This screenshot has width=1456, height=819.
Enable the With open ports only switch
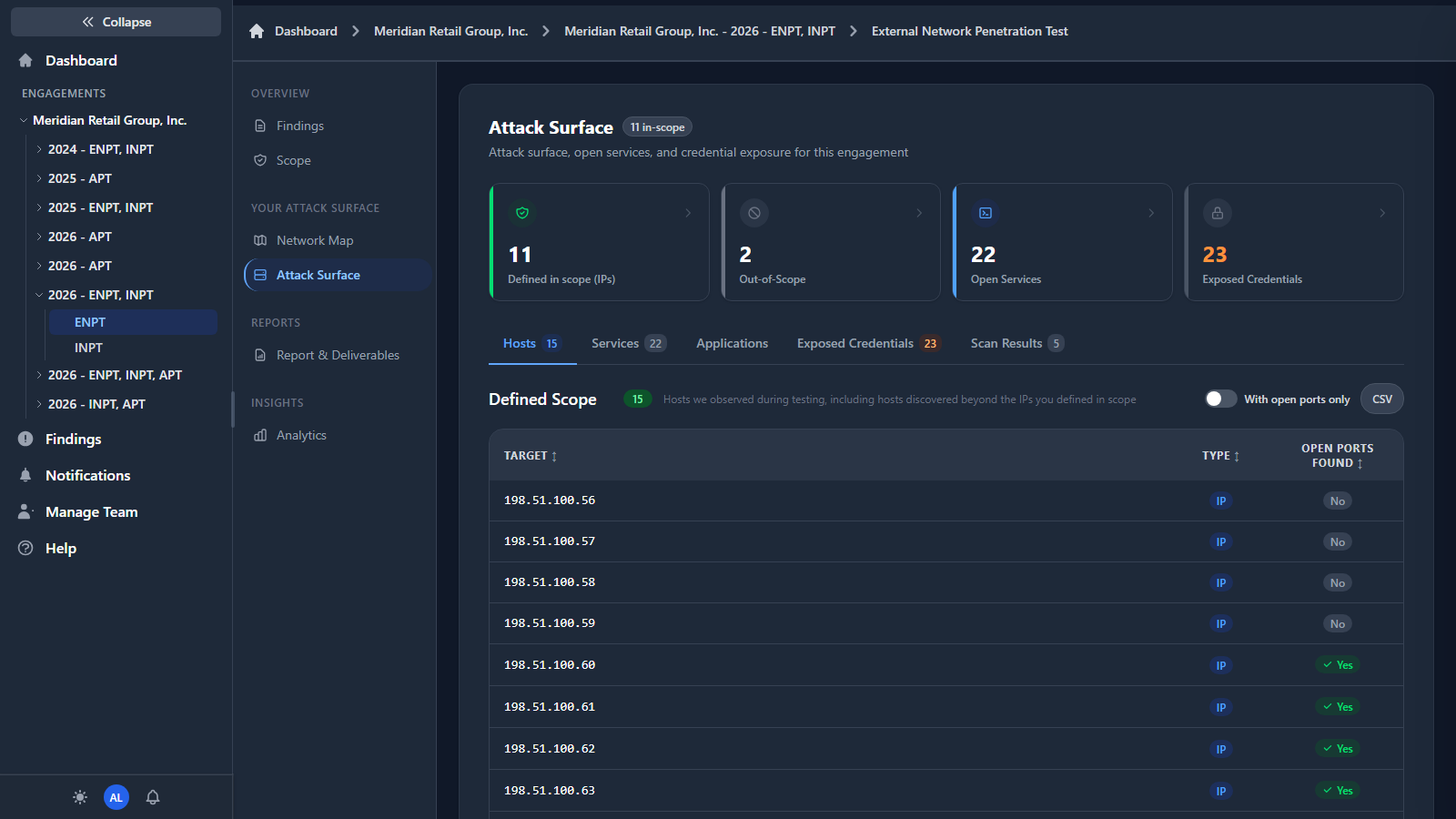[x=1221, y=399]
